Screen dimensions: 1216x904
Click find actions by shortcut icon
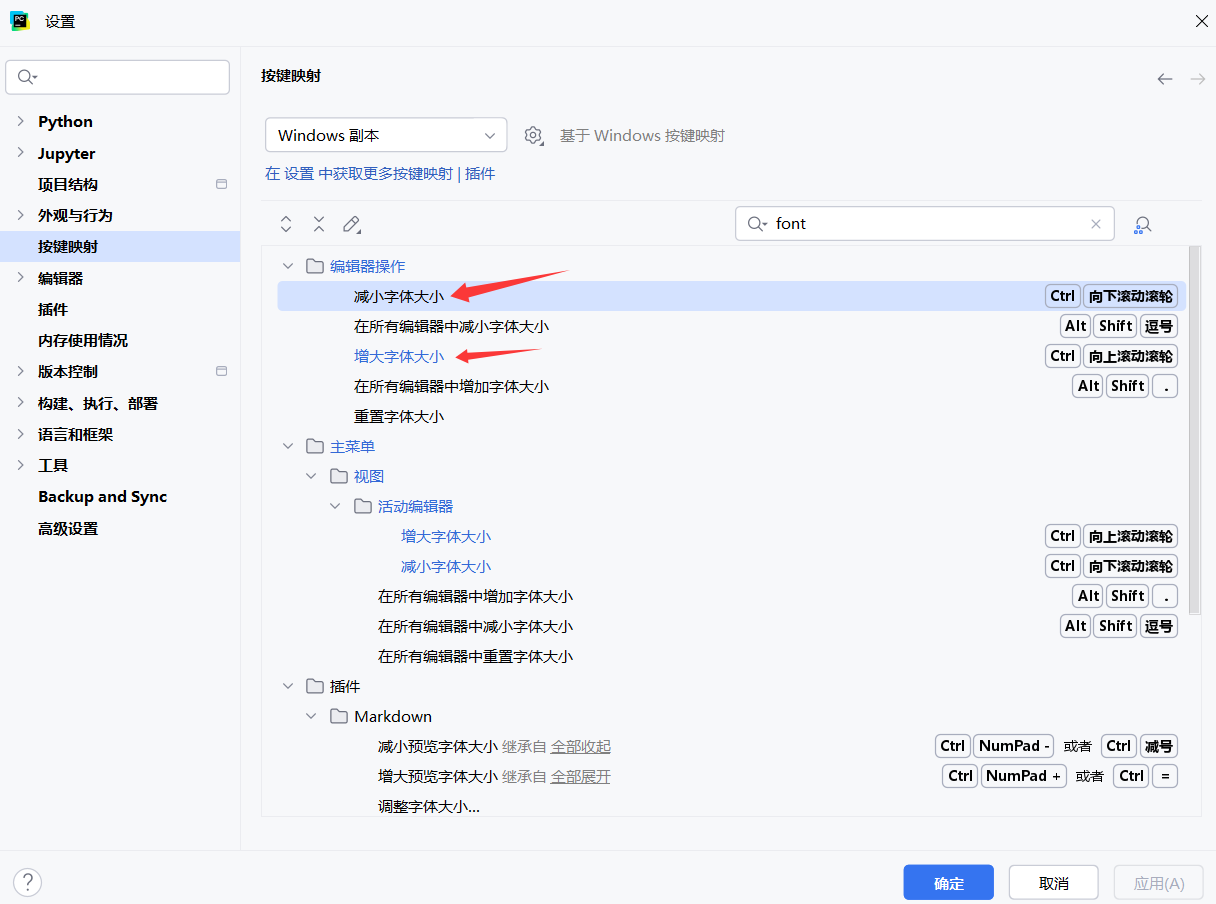[x=1142, y=225]
